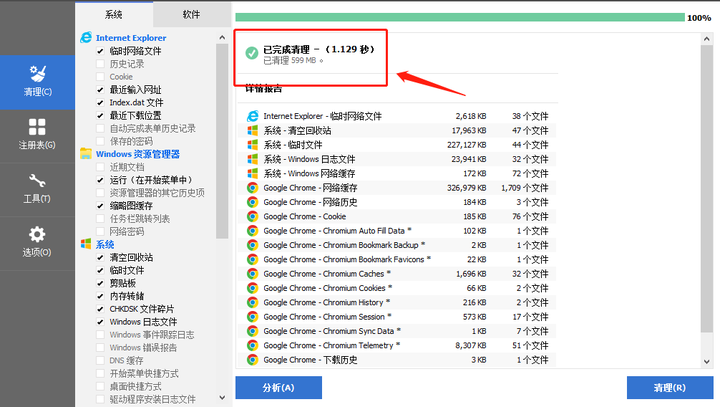
Task: Enable 历史记录 checkbox under Internet Explorer
Action: (x=100, y=63)
